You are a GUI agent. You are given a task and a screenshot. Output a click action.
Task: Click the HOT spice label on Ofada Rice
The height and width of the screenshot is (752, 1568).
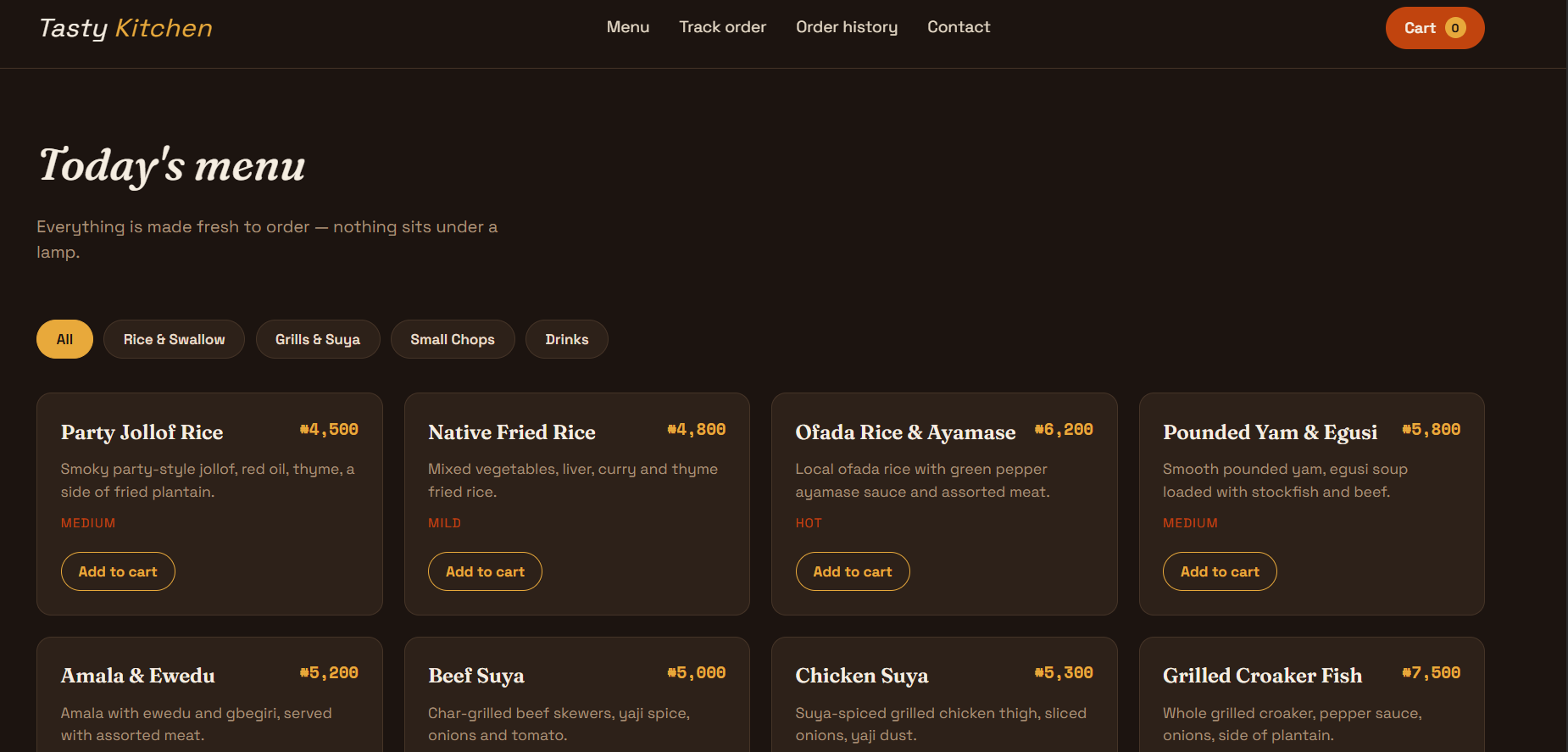click(809, 523)
